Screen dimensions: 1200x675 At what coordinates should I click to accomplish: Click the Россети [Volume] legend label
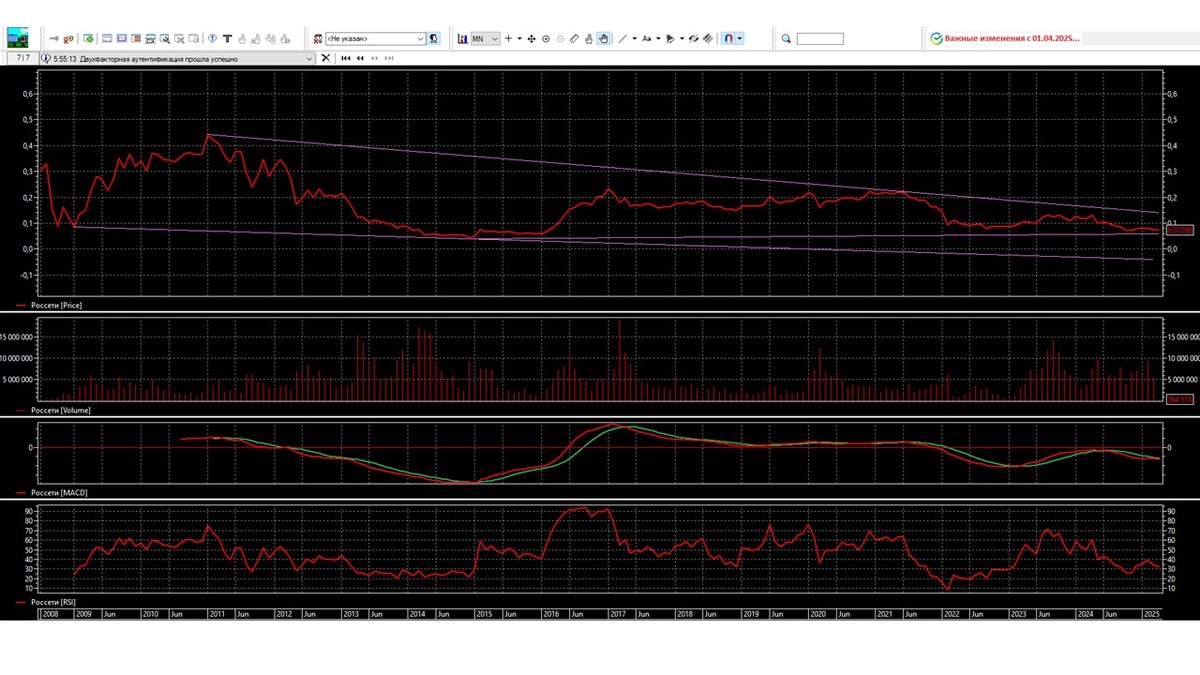(x=62, y=411)
